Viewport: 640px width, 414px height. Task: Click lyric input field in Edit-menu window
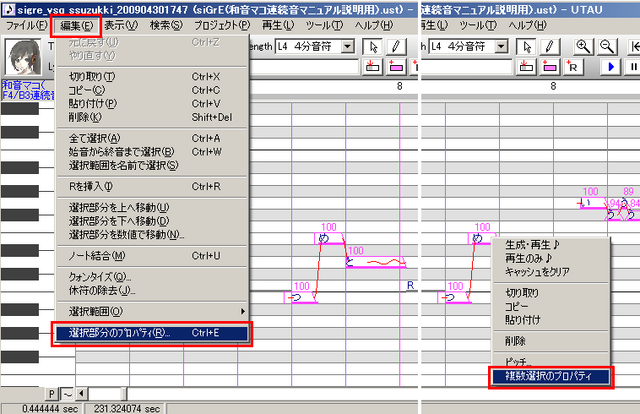click(304, 67)
